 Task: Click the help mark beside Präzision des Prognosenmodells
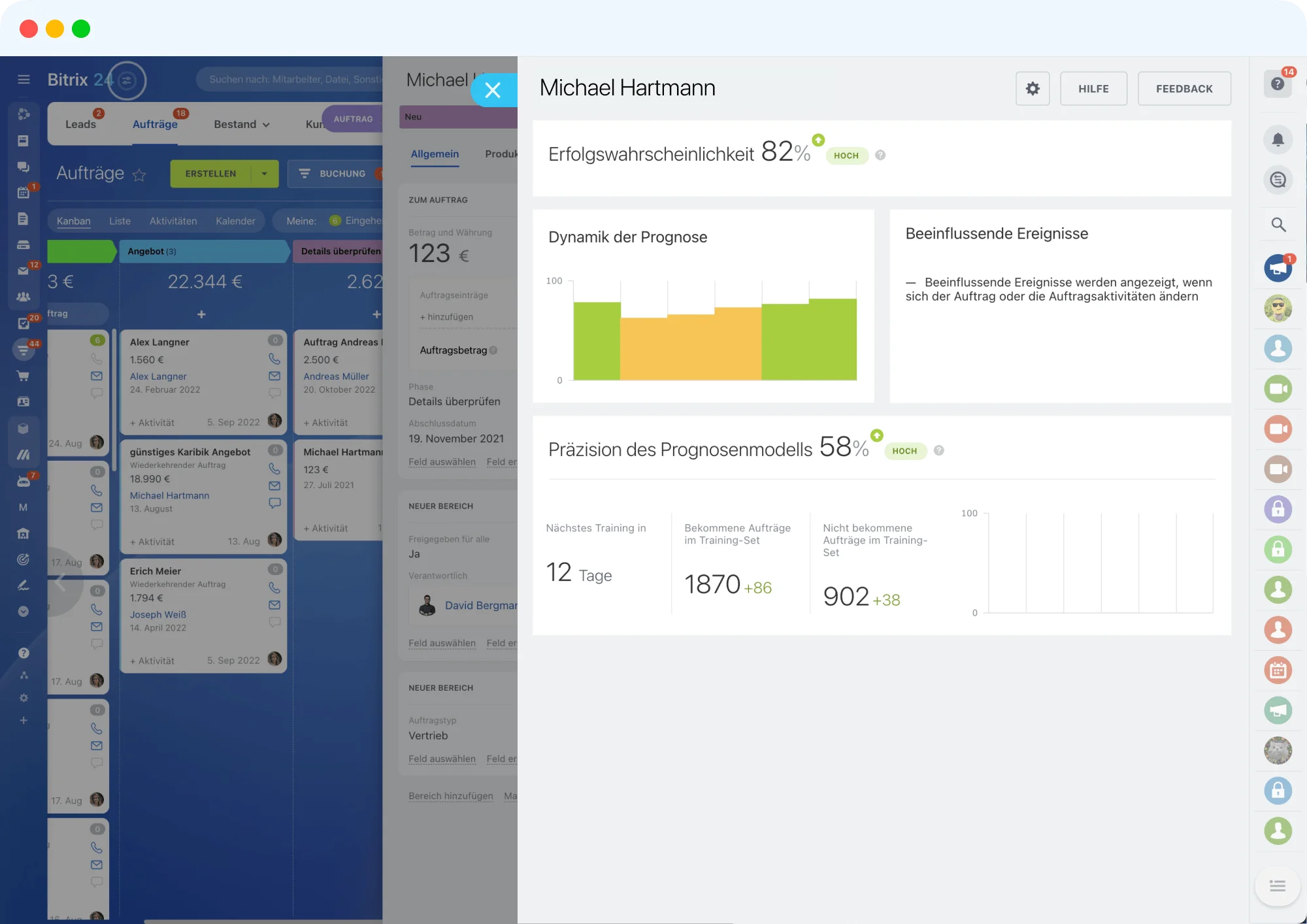click(x=939, y=450)
